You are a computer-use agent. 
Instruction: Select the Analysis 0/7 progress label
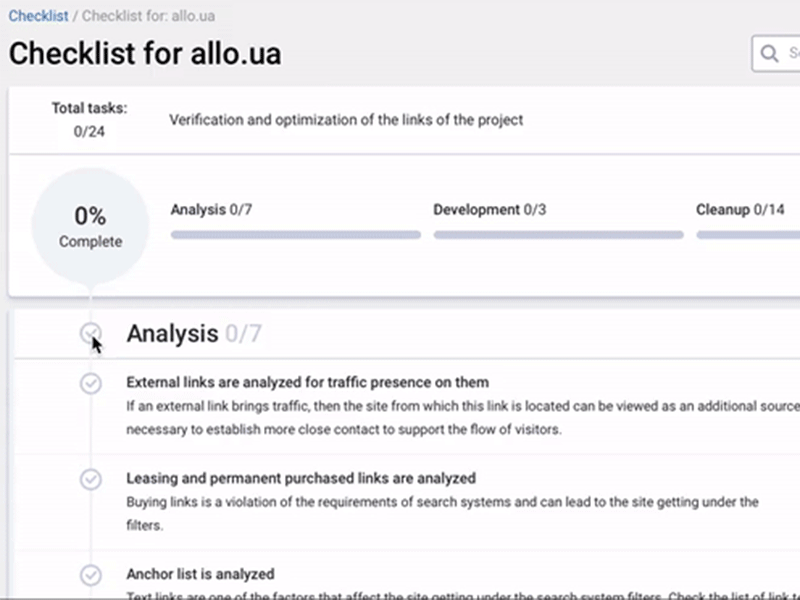click(211, 210)
